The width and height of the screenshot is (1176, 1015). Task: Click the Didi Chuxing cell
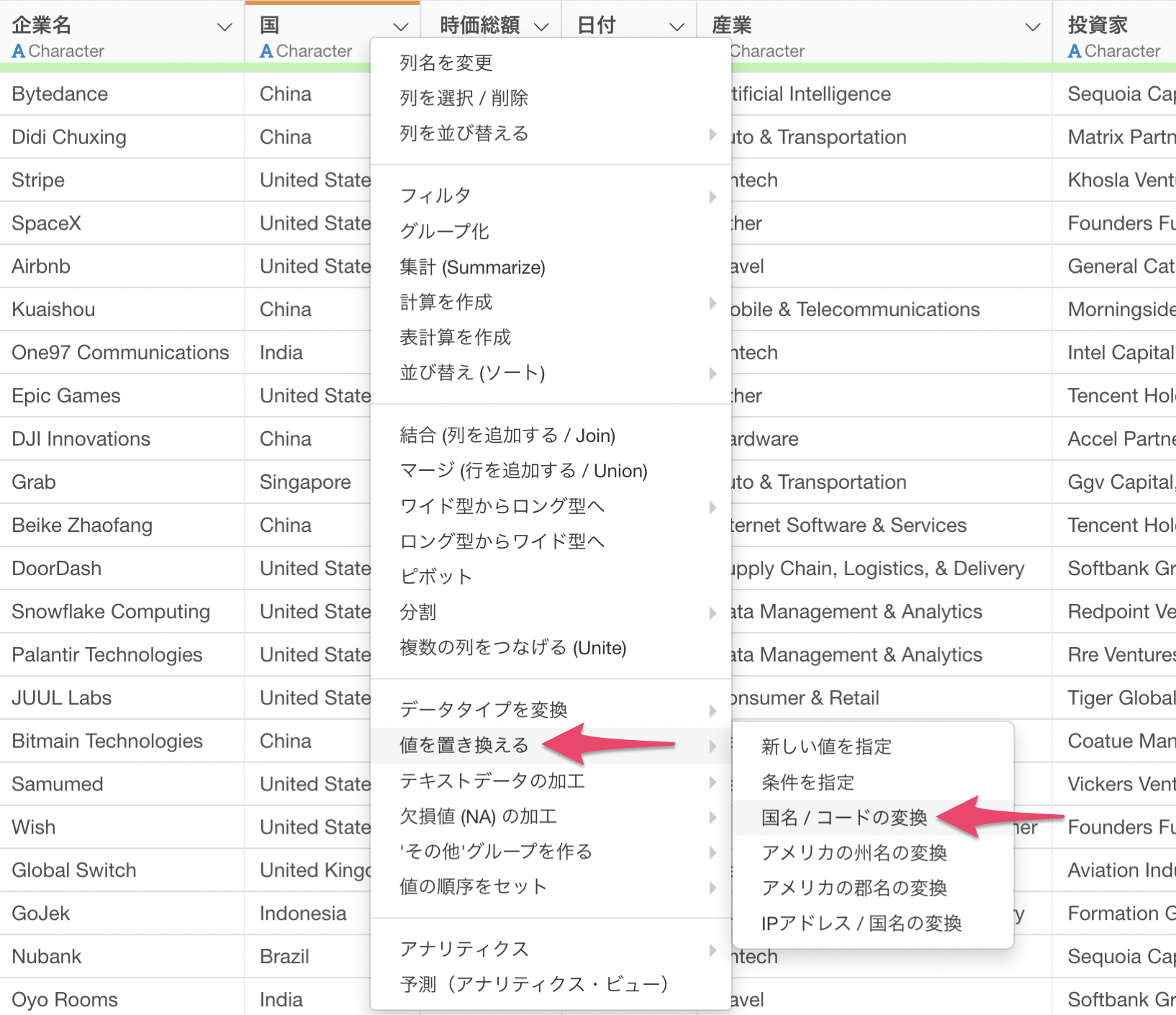pyautogui.click(x=122, y=137)
